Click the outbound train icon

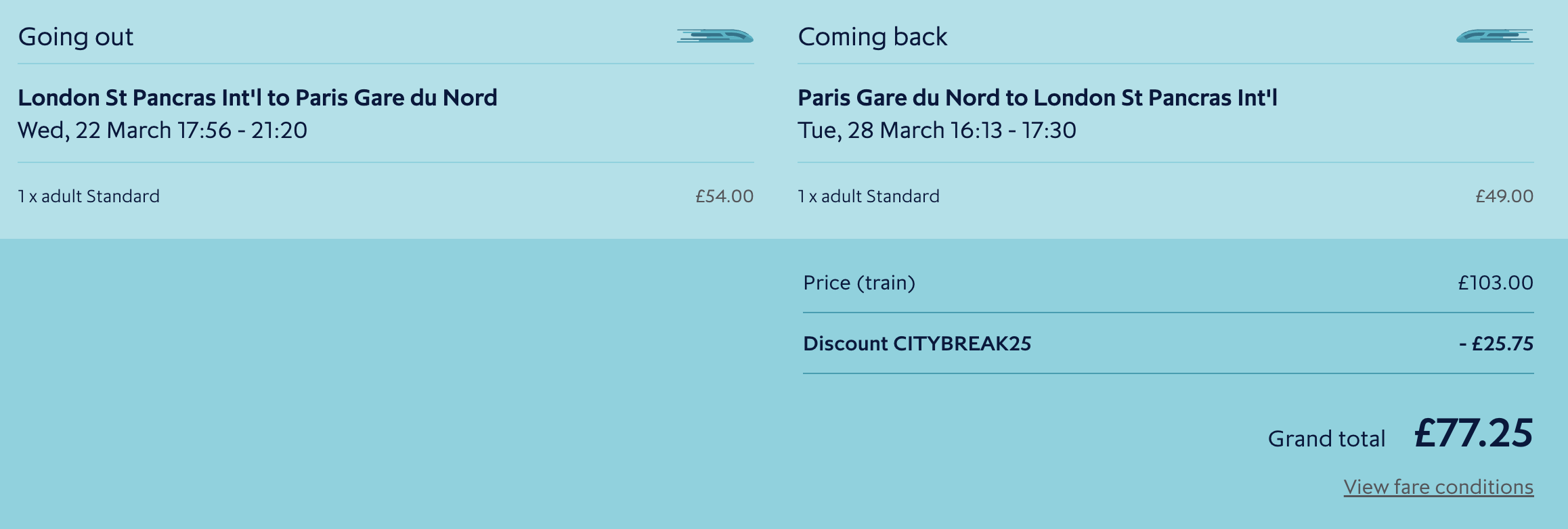point(715,36)
